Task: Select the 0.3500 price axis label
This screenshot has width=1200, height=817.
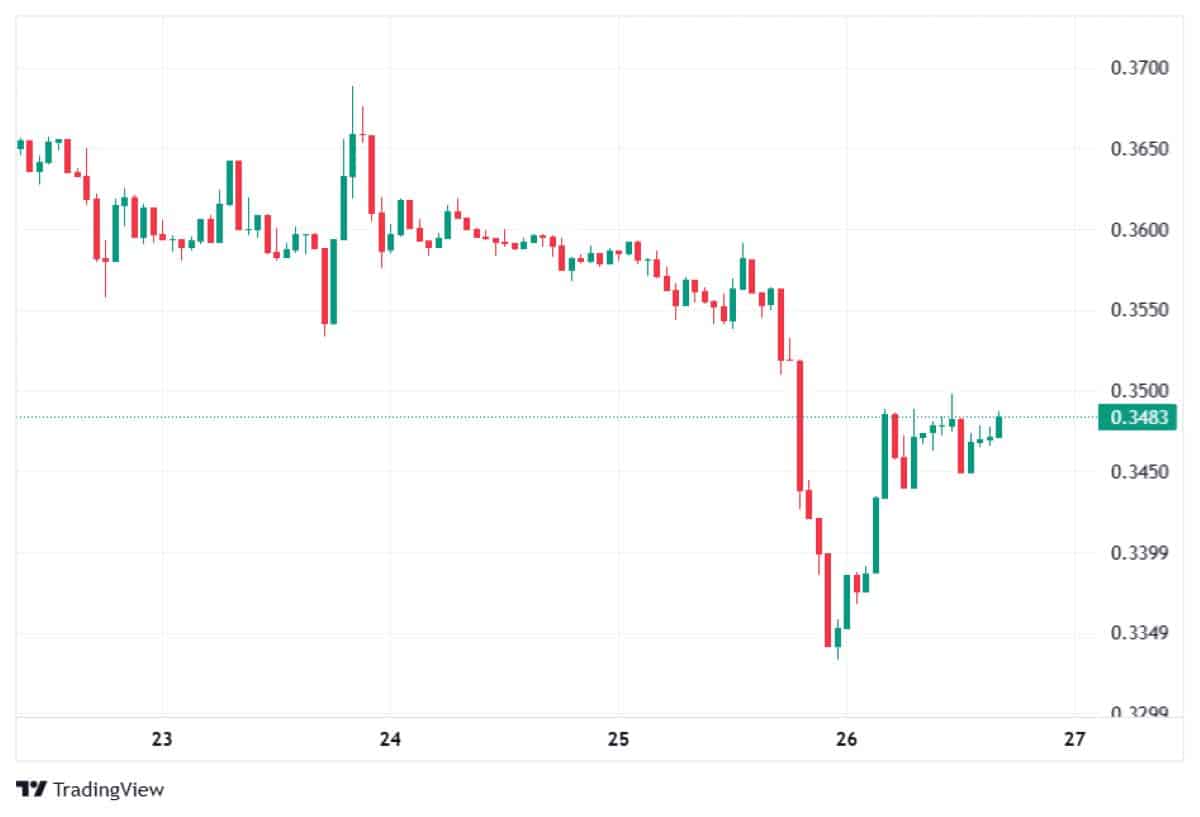Action: pos(1139,391)
